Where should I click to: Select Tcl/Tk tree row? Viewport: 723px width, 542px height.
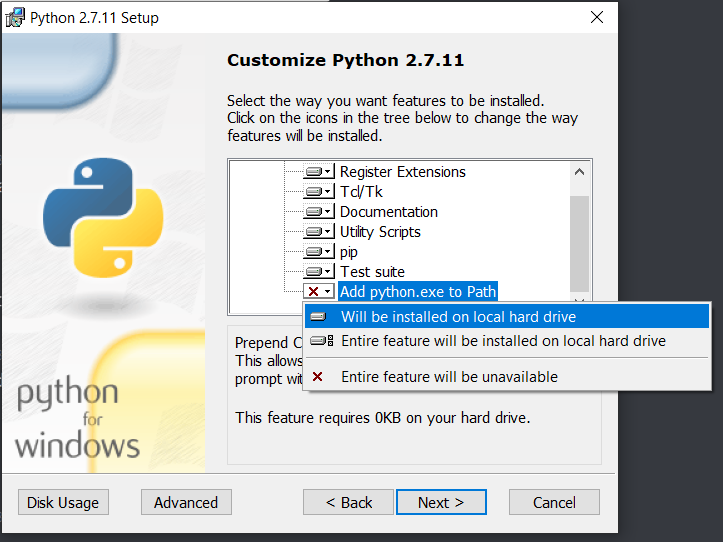point(361,191)
